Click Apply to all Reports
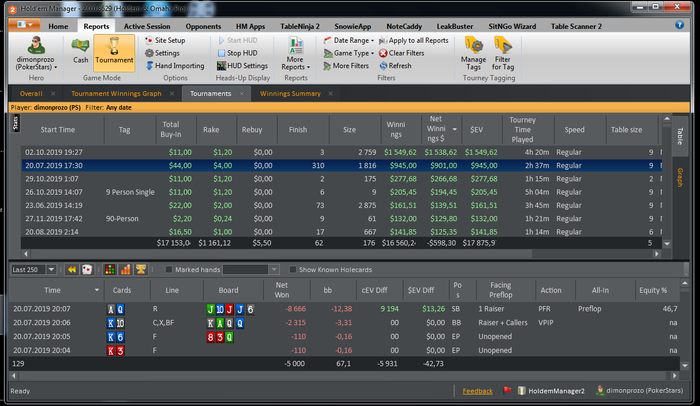Image resolution: width=700 pixels, height=406 pixels. coord(414,40)
